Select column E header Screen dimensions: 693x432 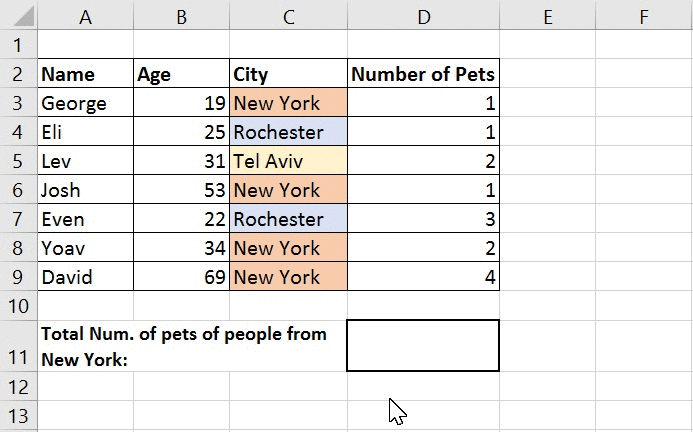(547, 16)
